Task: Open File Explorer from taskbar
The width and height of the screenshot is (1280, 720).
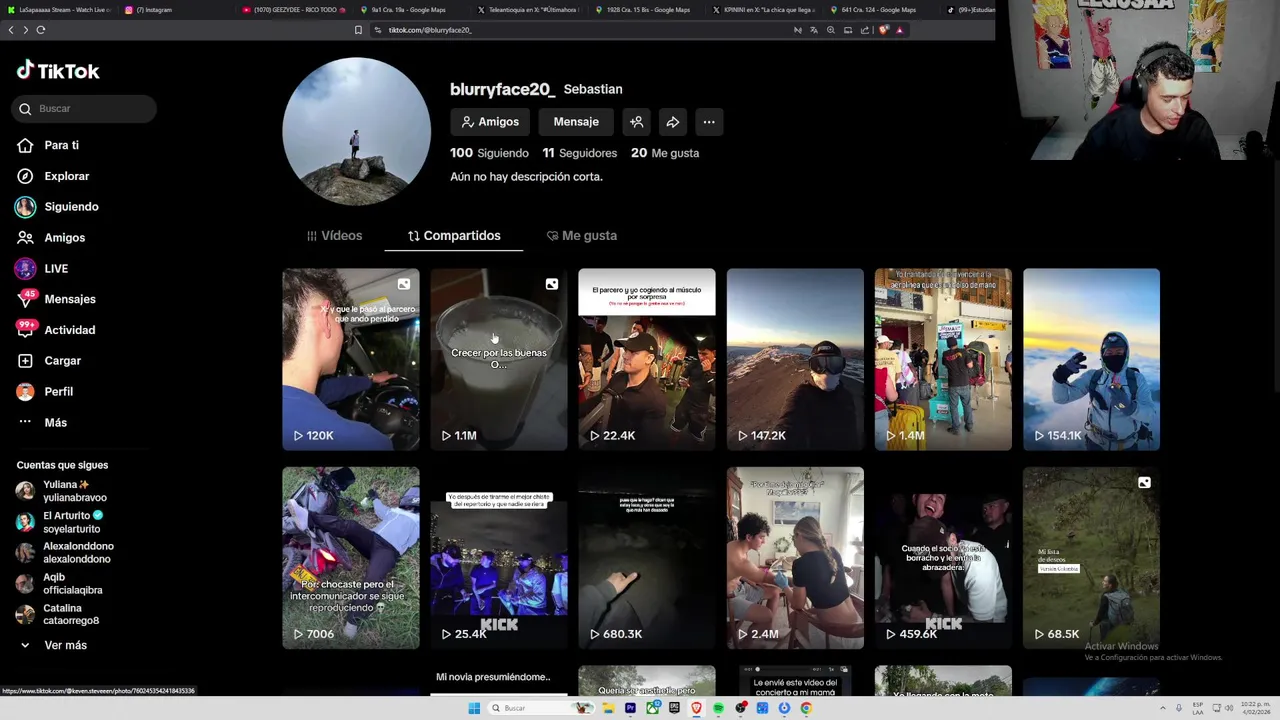Action: (x=608, y=708)
